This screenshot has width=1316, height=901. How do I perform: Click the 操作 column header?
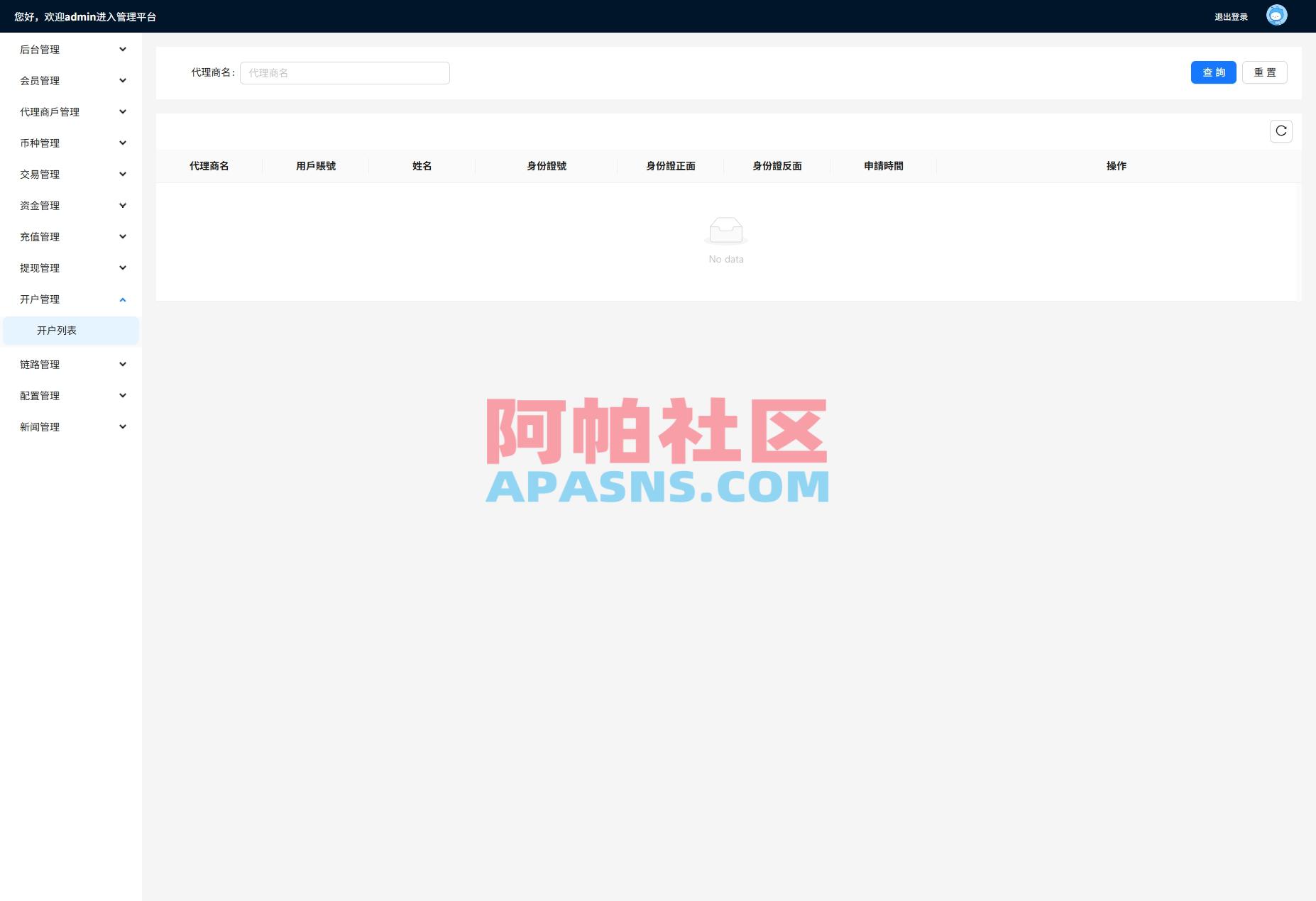(x=1117, y=166)
